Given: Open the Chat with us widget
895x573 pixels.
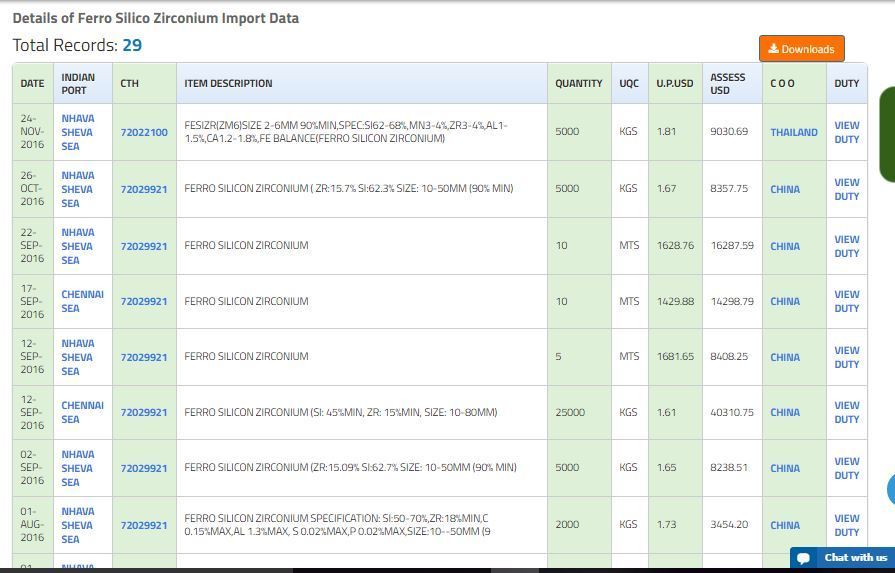Looking at the screenshot, I should 842,557.
